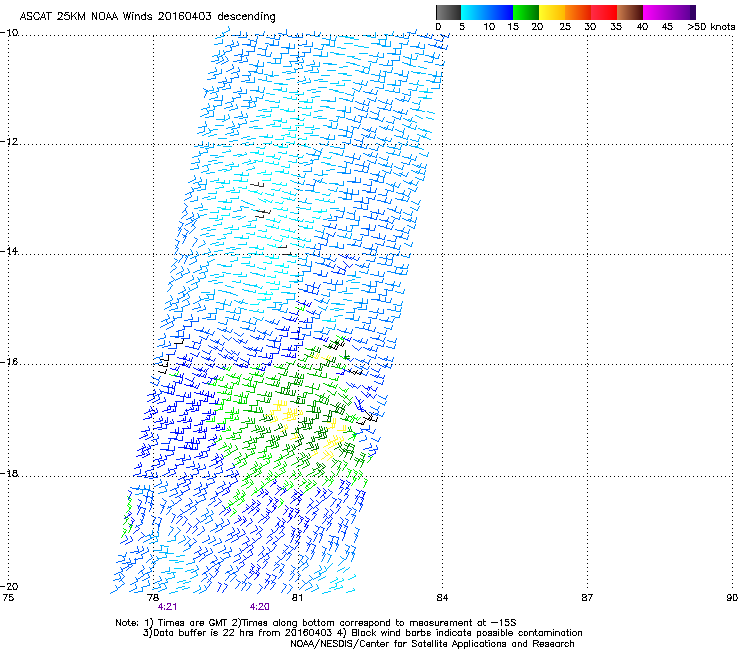
Task: Click the '87' longitude axis label
Action: pyautogui.click(x=587, y=597)
